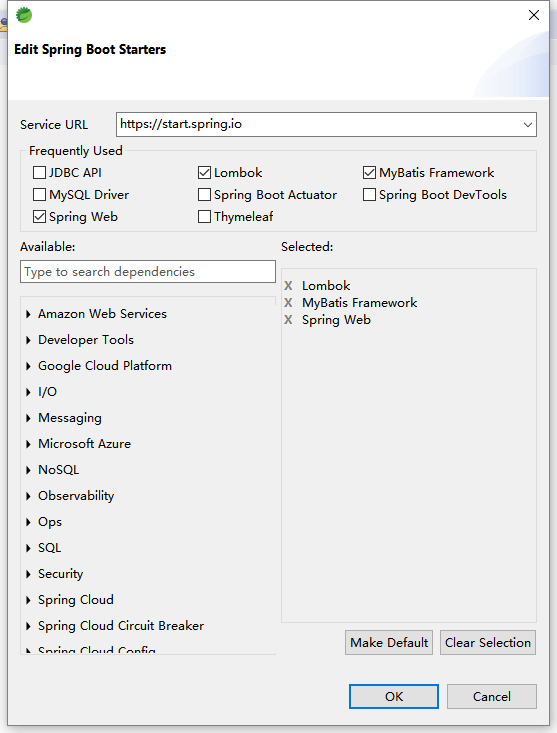Image resolution: width=557 pixels, height=733 pixels.
Task: Remove MyBatis Framework via its X icon
Action: point(288,303)
